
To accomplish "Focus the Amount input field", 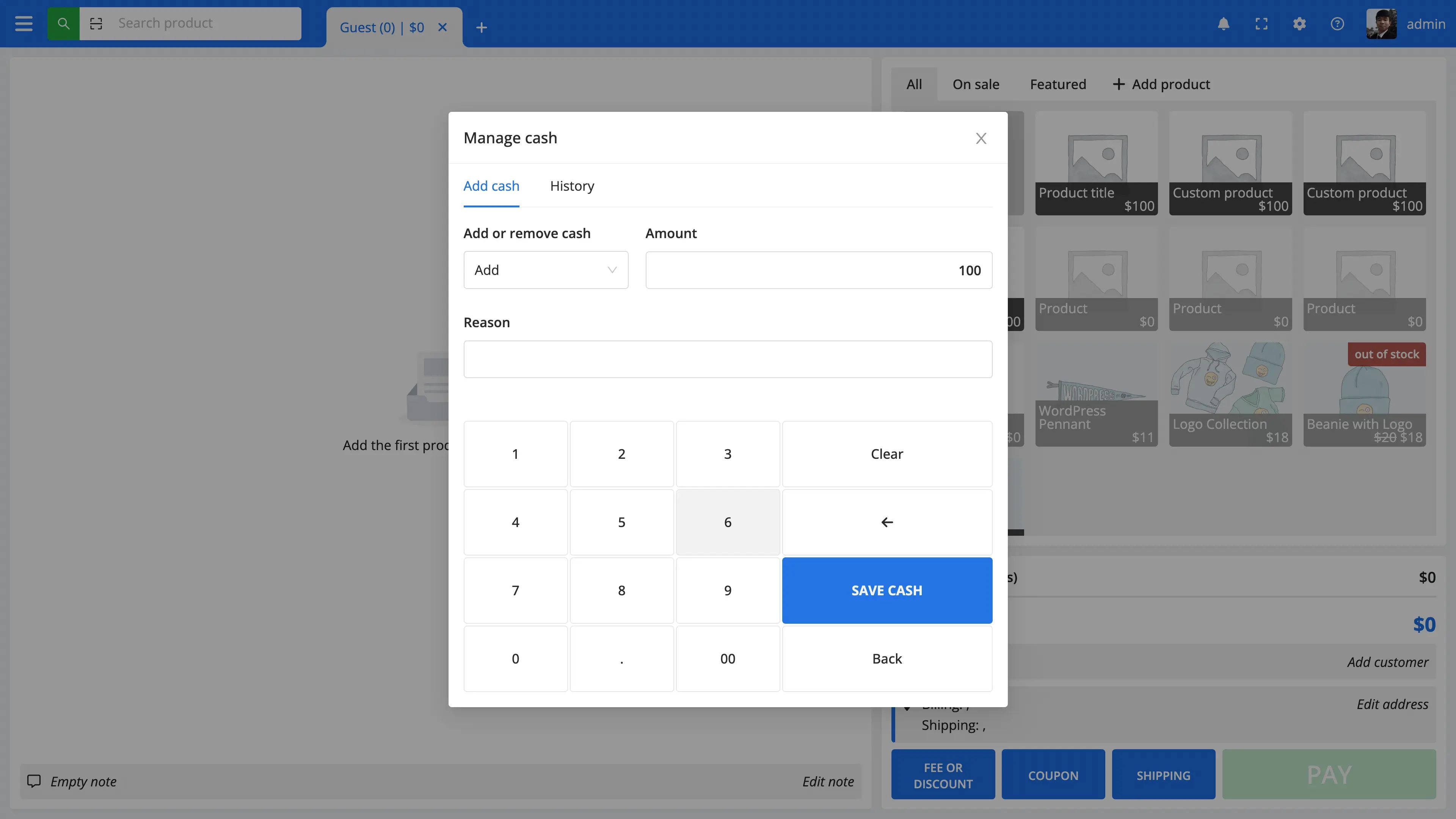I will coord(818,270).
